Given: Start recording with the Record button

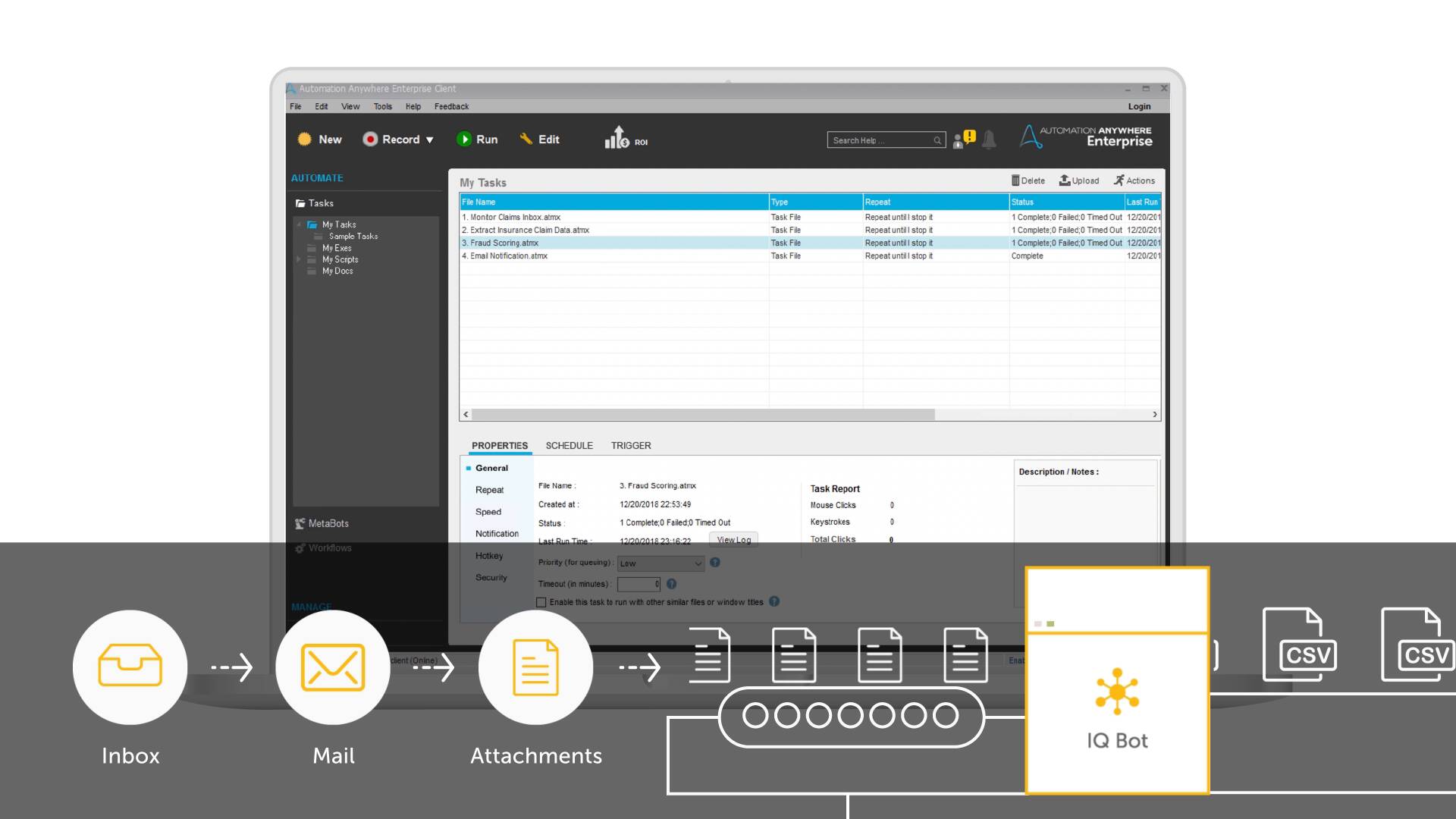Looking at the screenshot, I should [391, 140].
